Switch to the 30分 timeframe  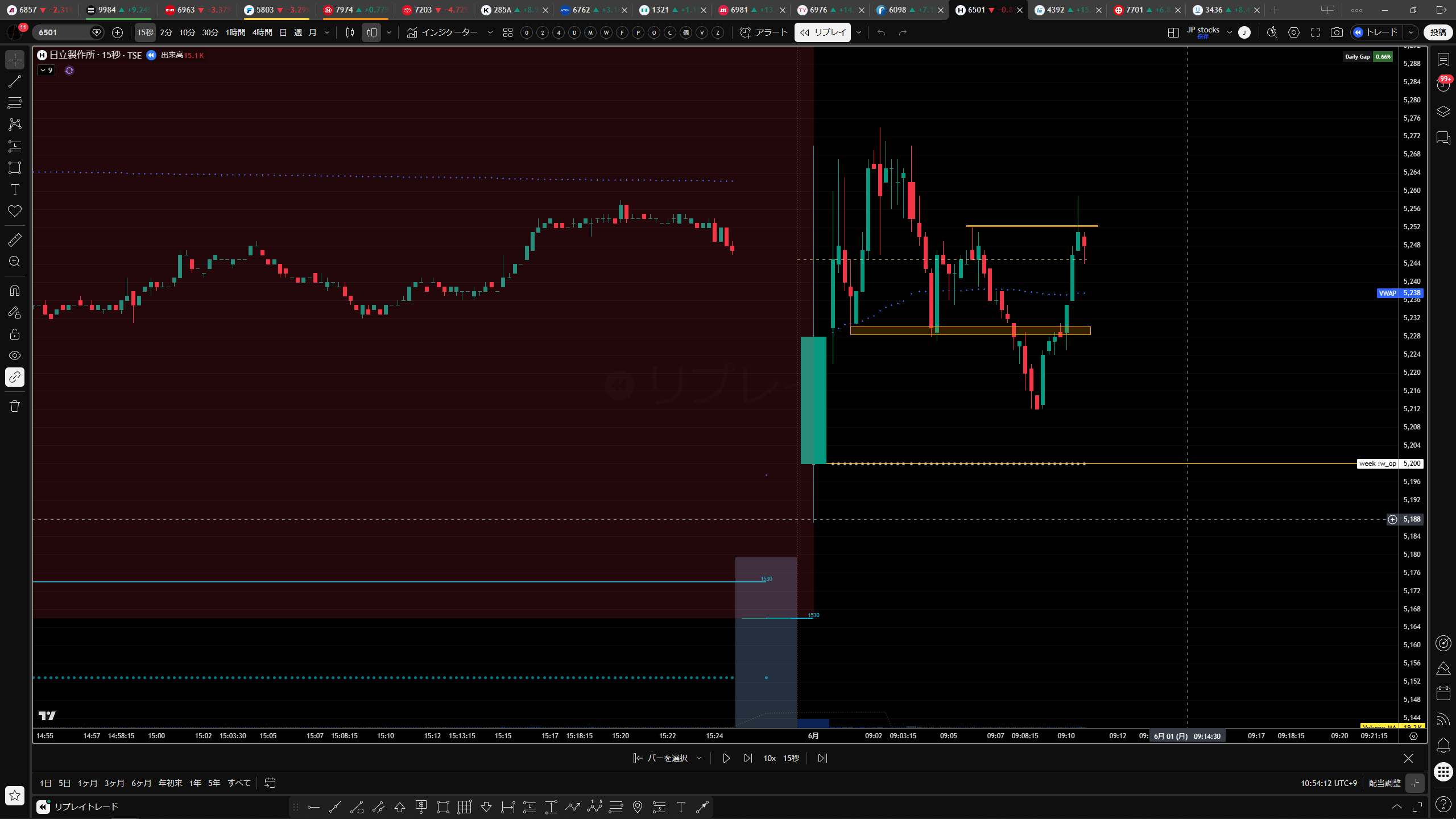tap(210, 32)
